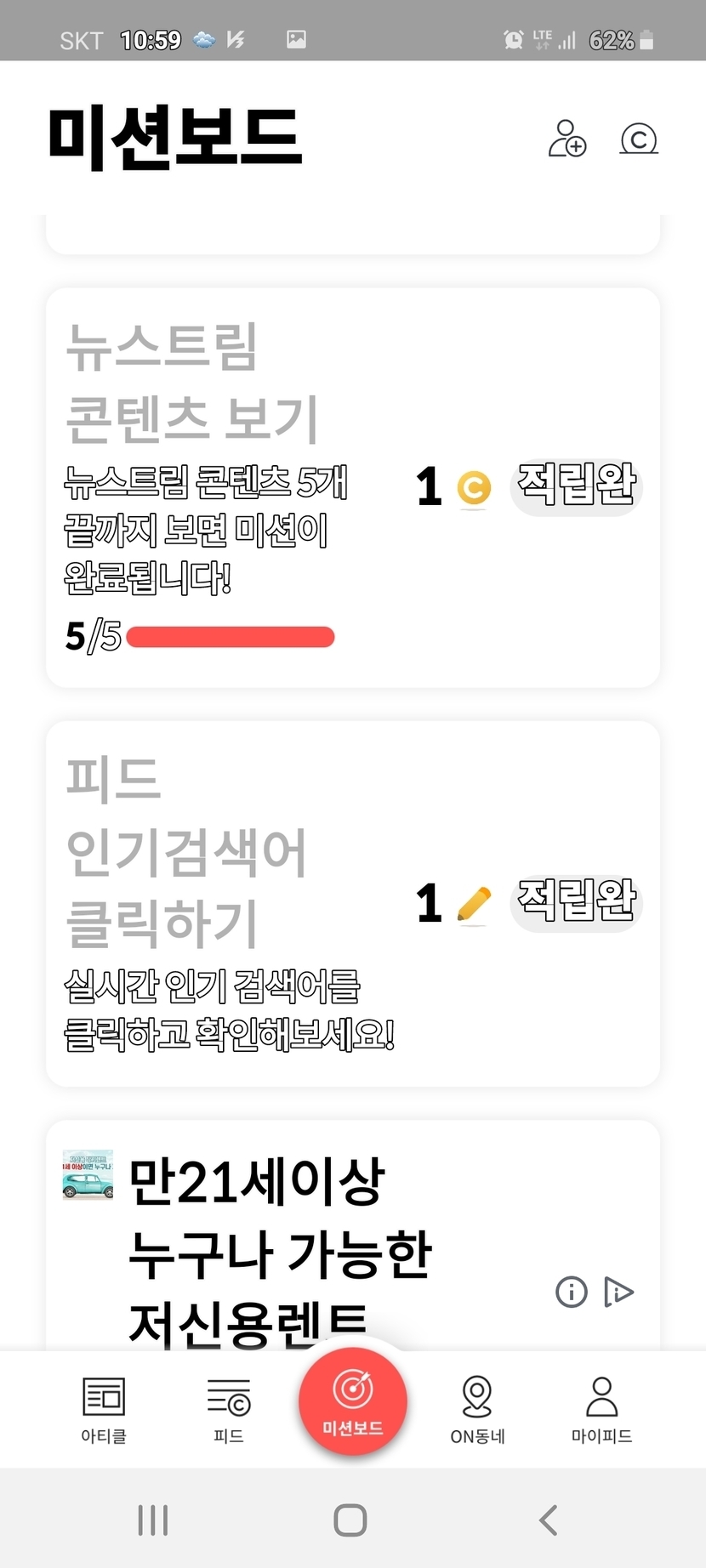Switch to the 피드 tab
This screenshot has height=1568, width=706.
click(x=228, y=1410)
